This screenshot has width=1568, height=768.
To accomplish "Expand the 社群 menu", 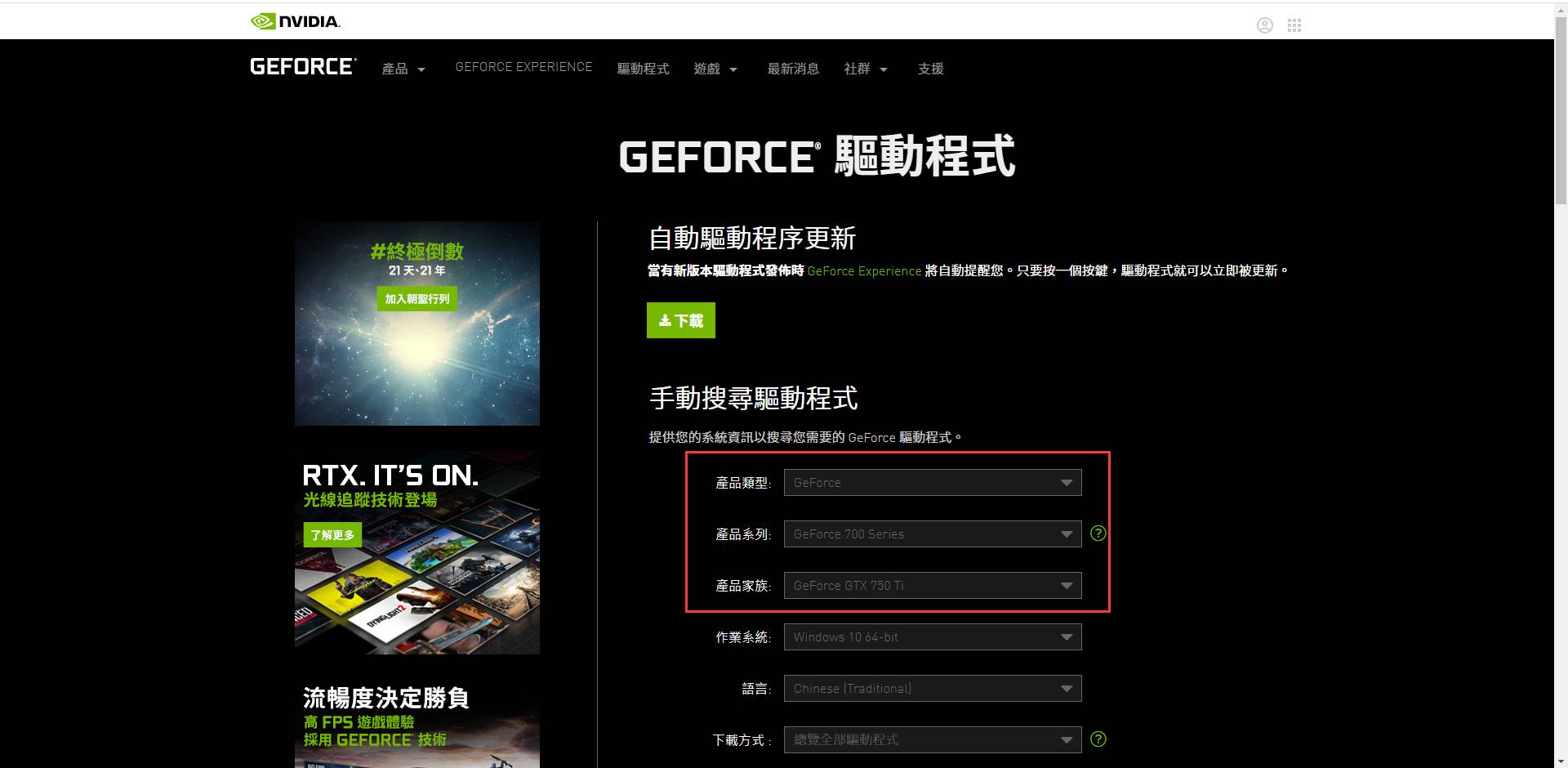I will [x=866, y=69].
